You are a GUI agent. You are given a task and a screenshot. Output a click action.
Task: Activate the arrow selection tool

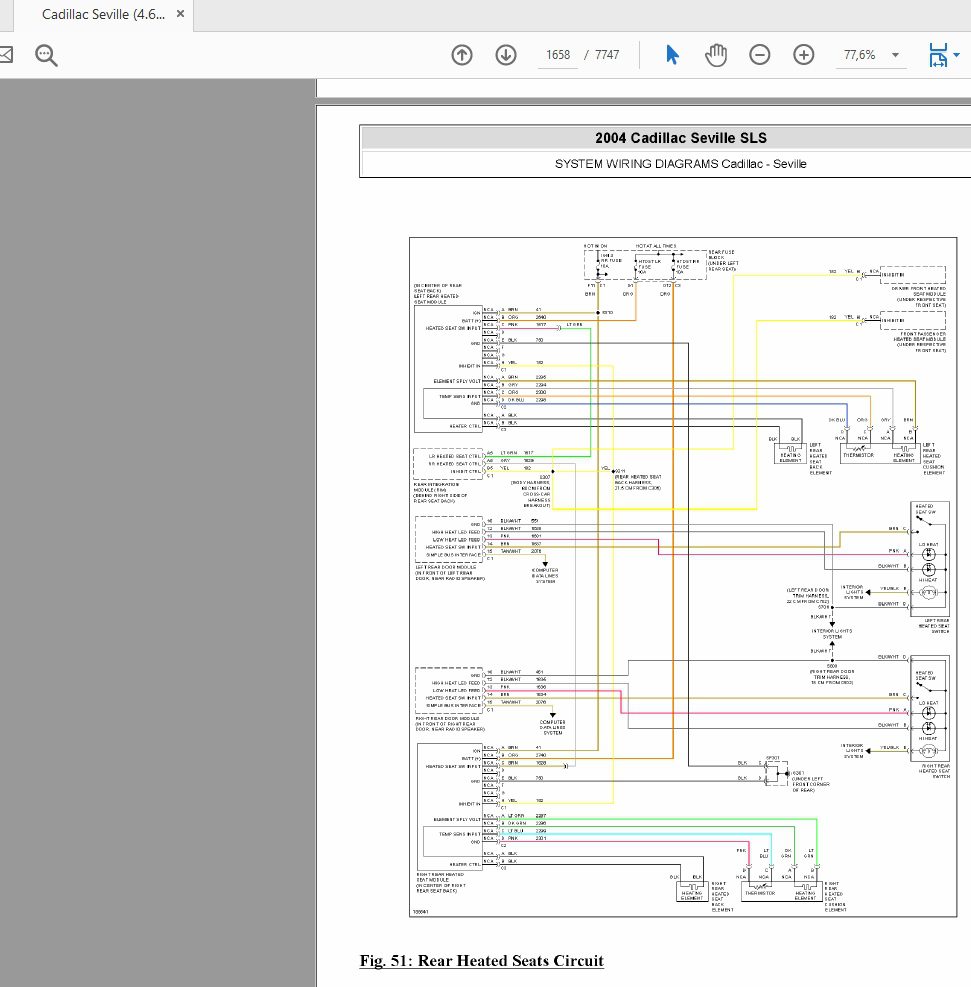click(672, 55)
